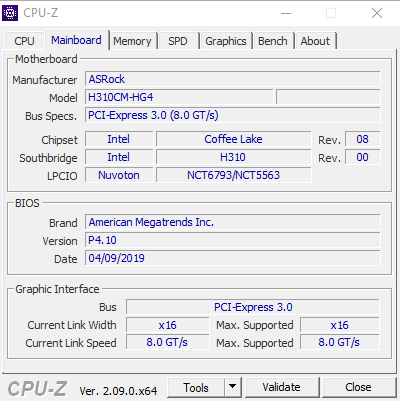400x401 pixels.
Task: Select the Mainboard tab
Action: [x=76, y=40]
